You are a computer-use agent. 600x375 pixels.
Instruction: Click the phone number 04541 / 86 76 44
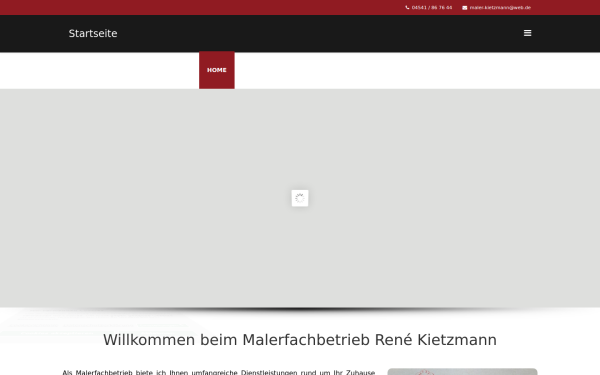(432, 8)
